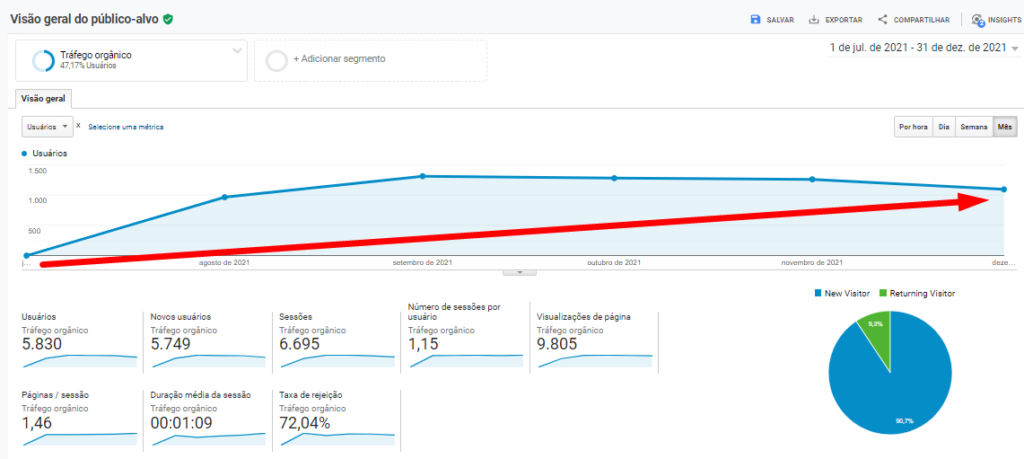Click the + Adicionar segmento button
The width and height of the screenshot is (1024, 459).
[x=338, y=59]
